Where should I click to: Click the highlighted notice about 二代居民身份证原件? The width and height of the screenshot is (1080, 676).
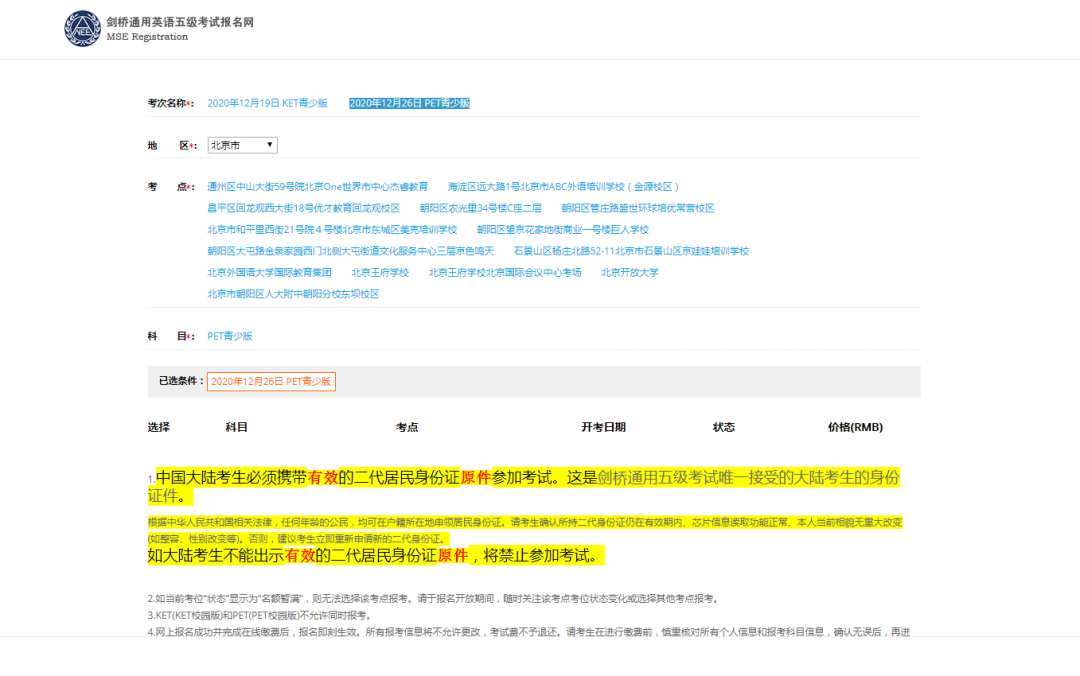point(523,486)
